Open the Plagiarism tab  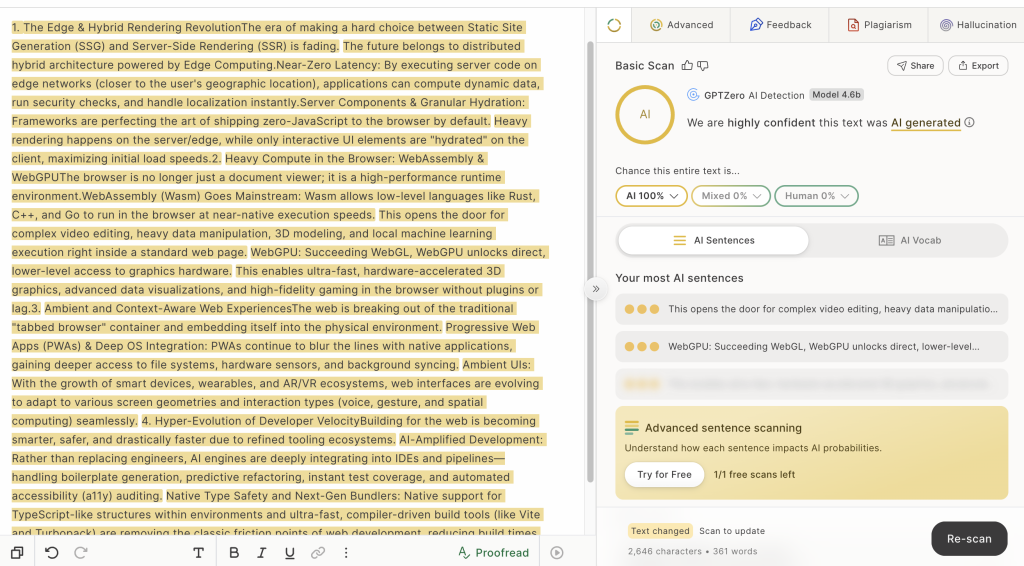[x=879, y=25]
